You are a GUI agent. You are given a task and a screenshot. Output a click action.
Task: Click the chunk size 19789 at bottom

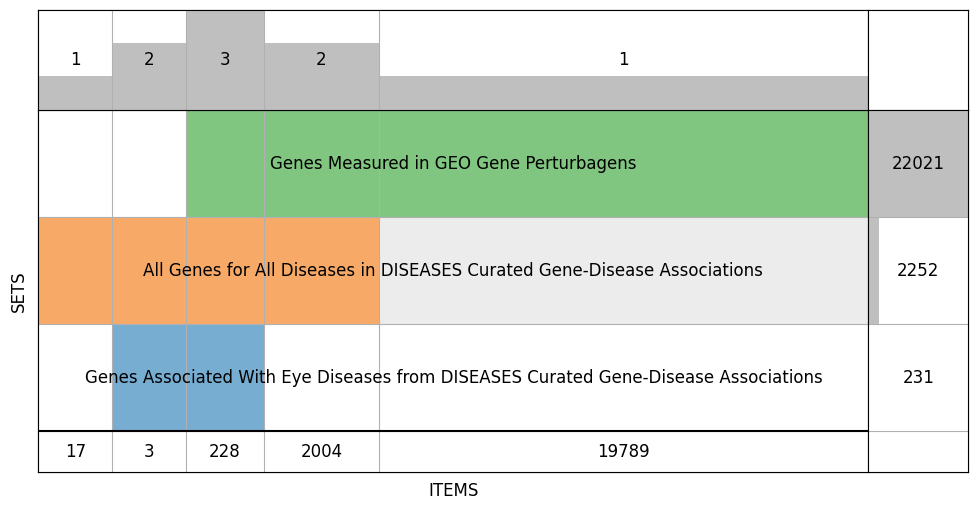point(623,451)
